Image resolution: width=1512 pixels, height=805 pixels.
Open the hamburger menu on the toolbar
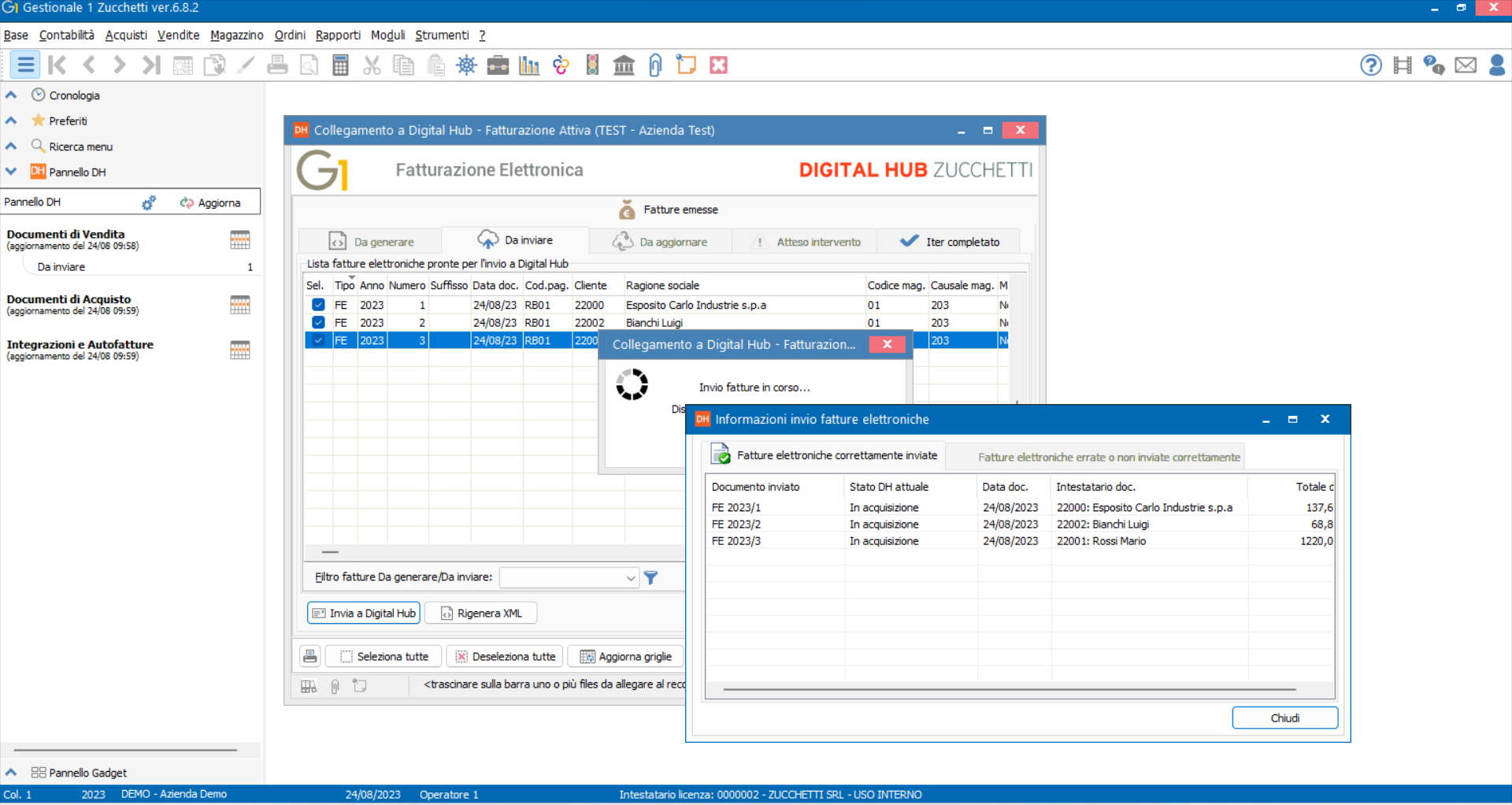[x=24, y=65]
